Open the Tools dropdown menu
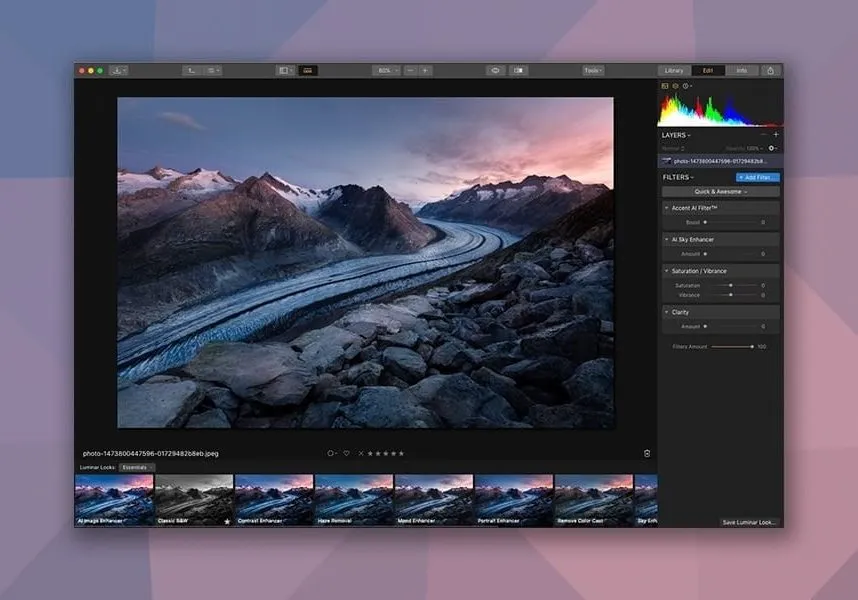This screenshot has width=858, height=600. tap(593, 71)
